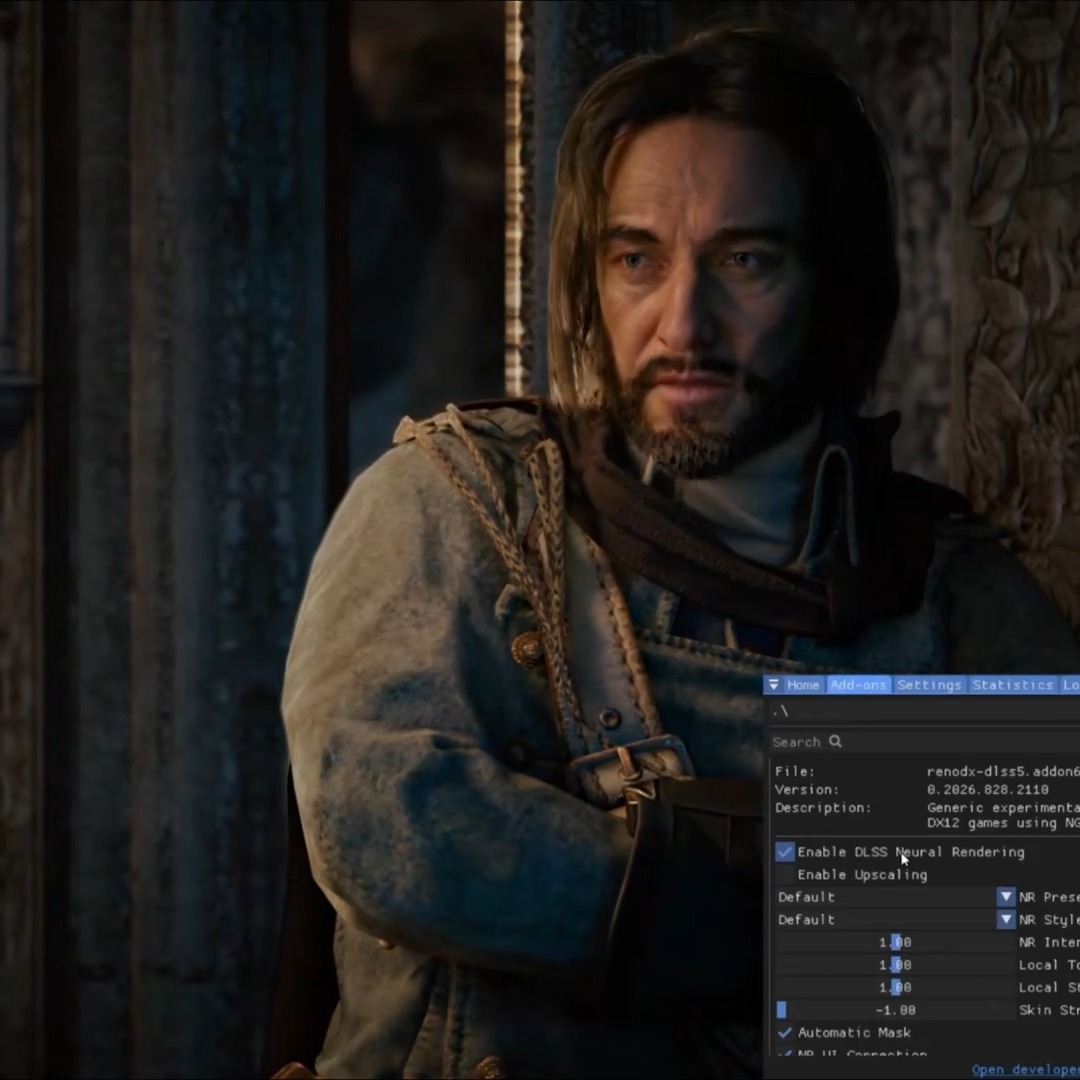Adjust the Local St slider below Local Tone
This screenshot has height=1080, width=1080.
point(895,988)
